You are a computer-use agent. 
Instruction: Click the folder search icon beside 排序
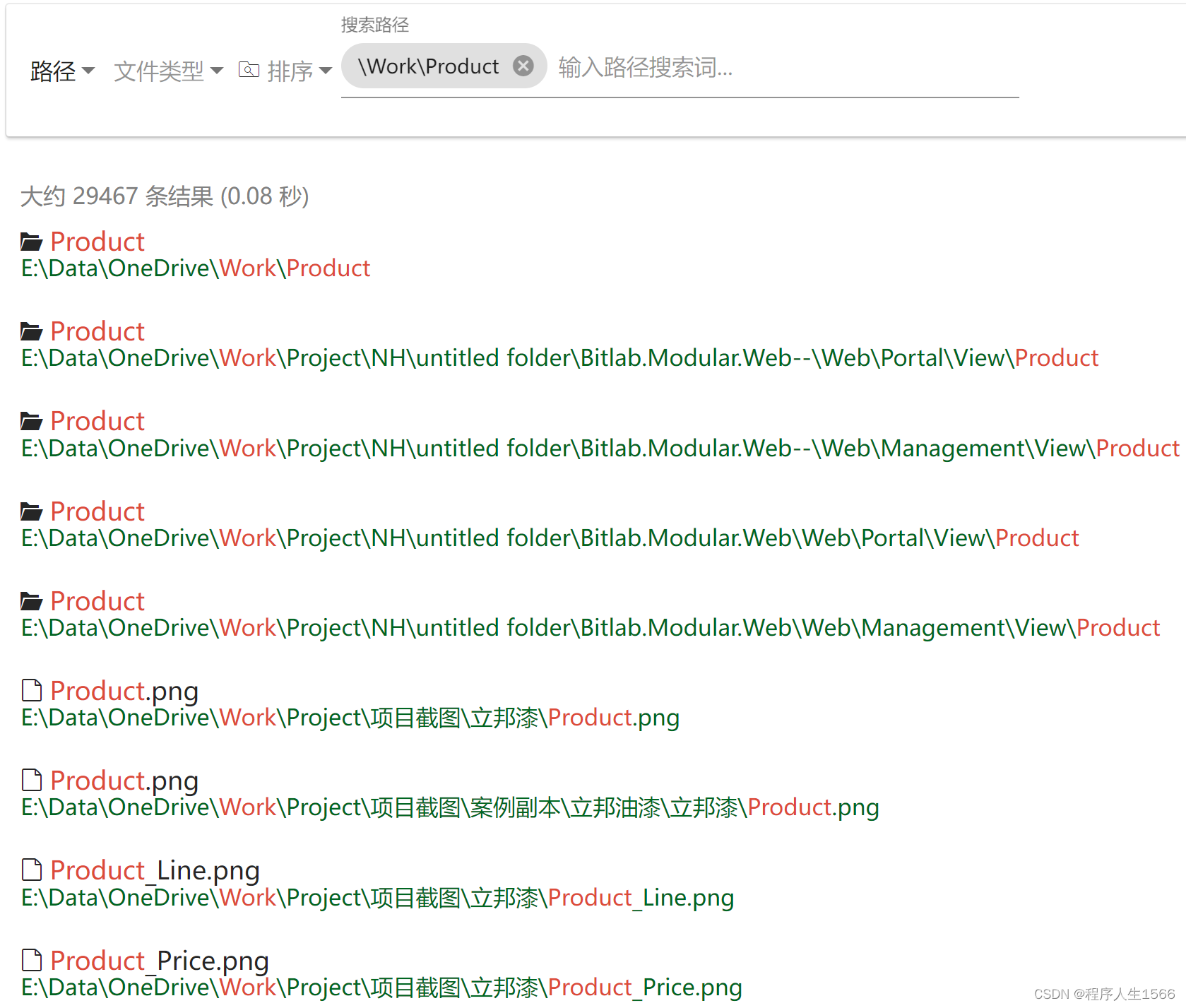point(249,69)
